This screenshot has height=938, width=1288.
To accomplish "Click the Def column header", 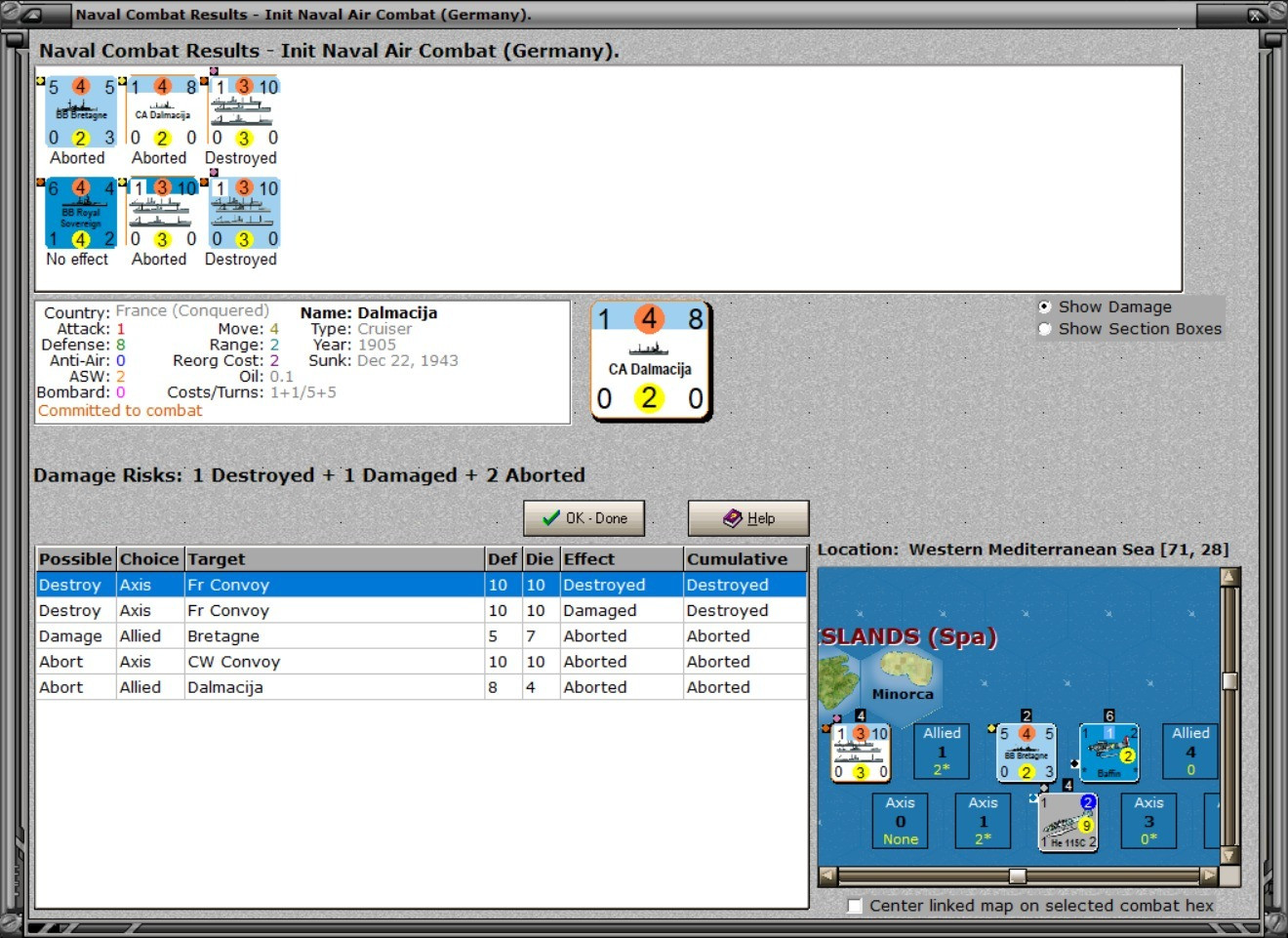I will click(x=503, y=559).
